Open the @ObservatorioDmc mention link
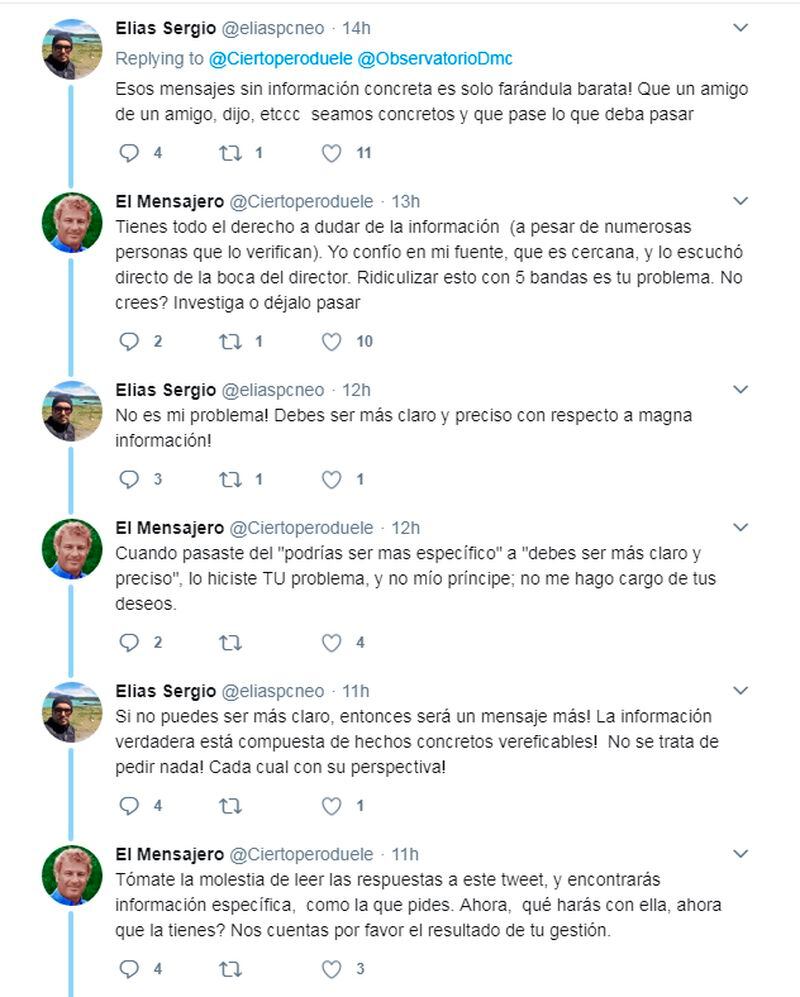800x997 pixels. coord(435,58)
